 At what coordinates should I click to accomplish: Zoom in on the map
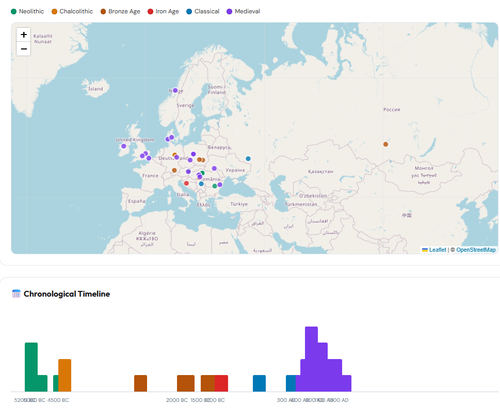pos(24,35)
